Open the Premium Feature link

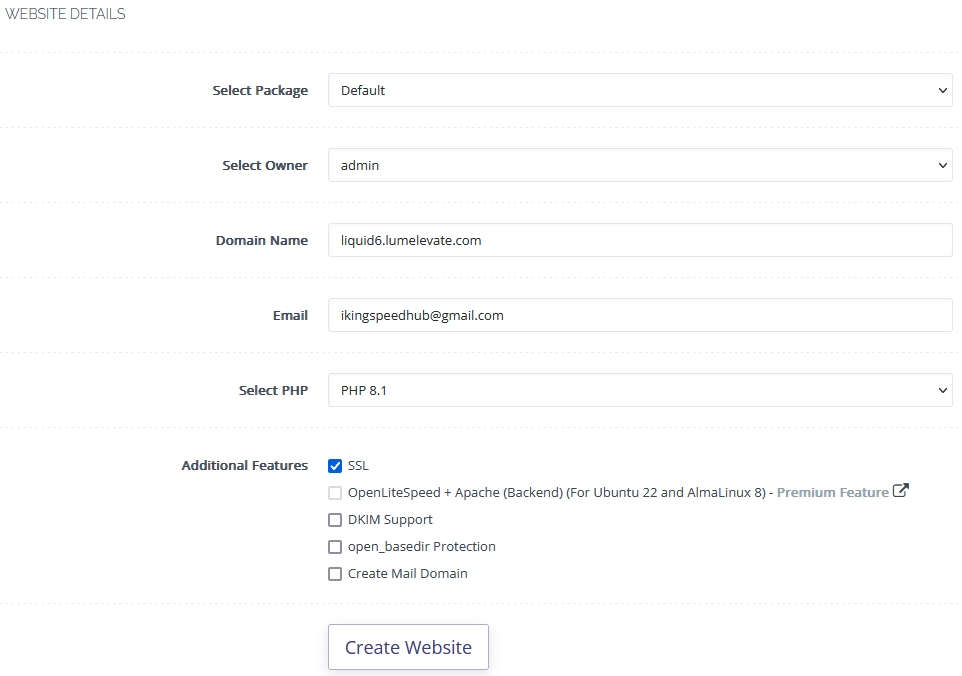click(x=832, y=492)
